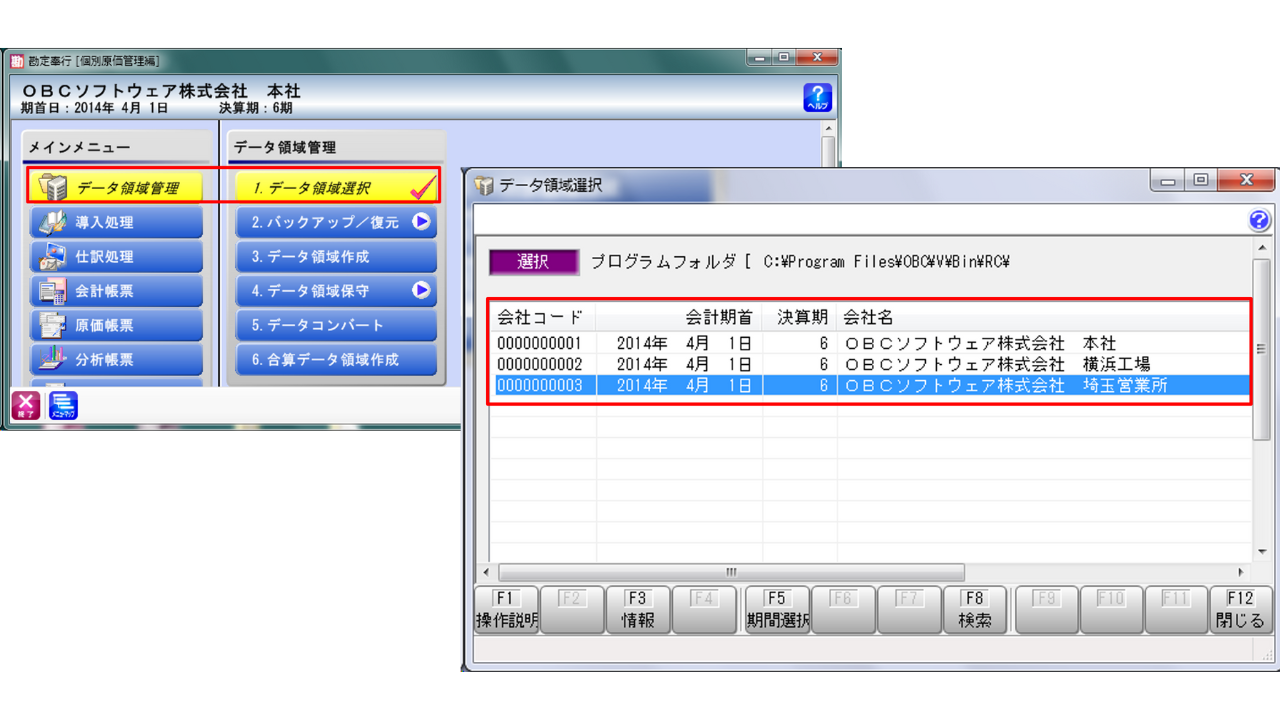This screenshot has width=1280, height=720.
Task: Open 分析帳票 in the main menu
Action: click(x=116, y=359)
